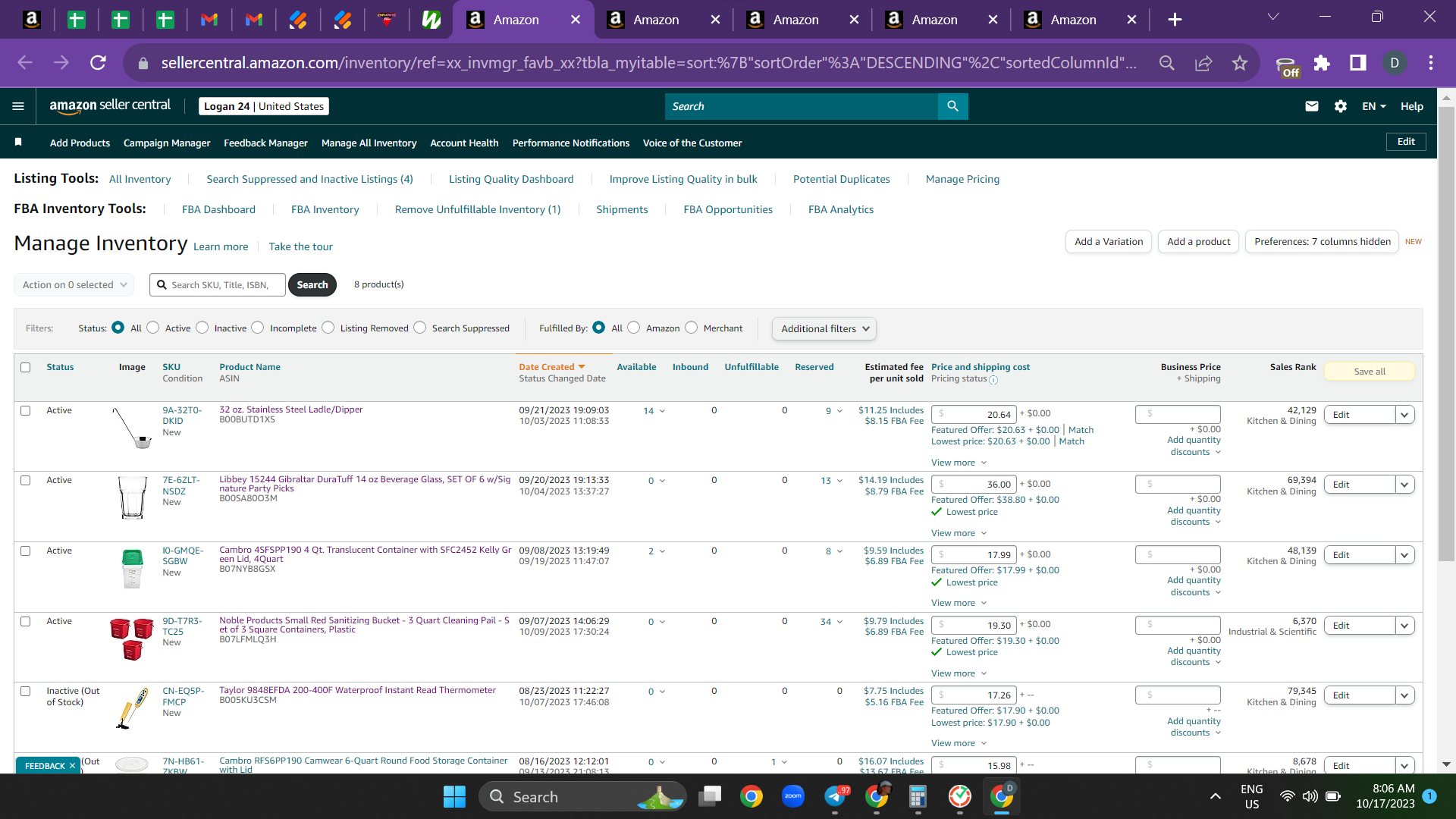
Task: Click the browser side panel icon
Action: pyautogui.click(x=1357, y=63)
